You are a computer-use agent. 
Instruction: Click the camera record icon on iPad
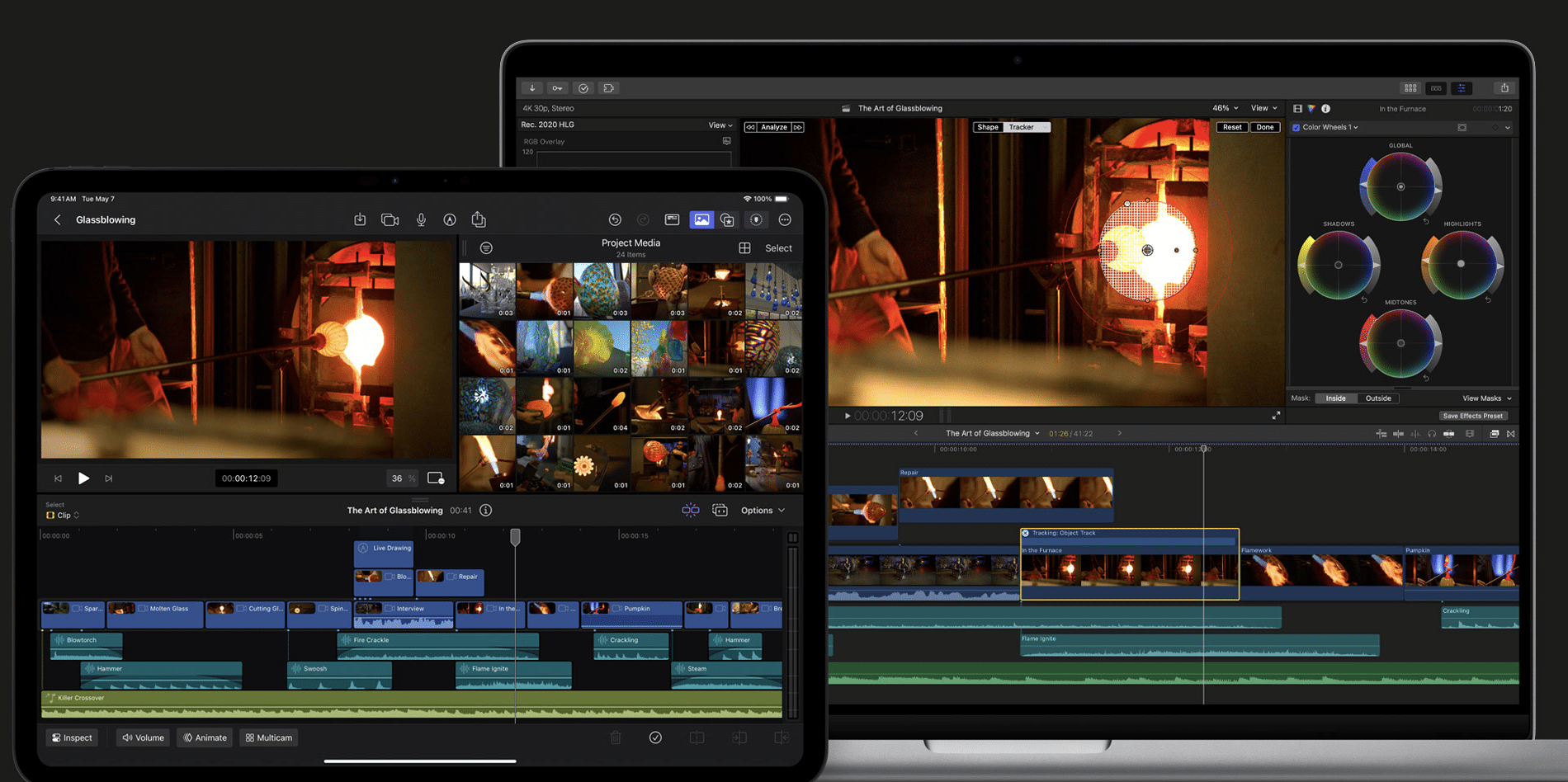[390, 219]
